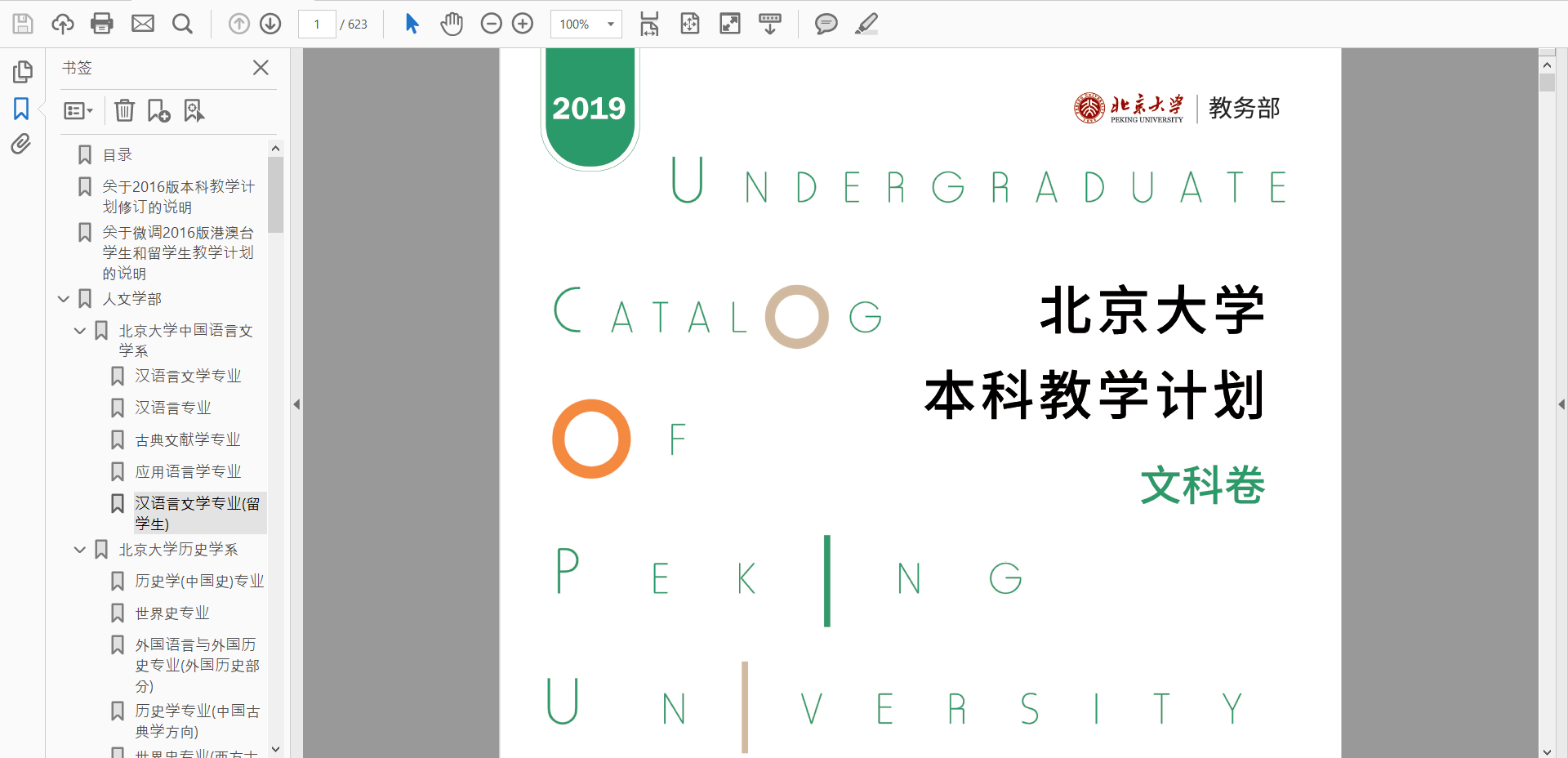Click document scrollbar up arrow
The image size is (1568, 758).
(1547, 64)
